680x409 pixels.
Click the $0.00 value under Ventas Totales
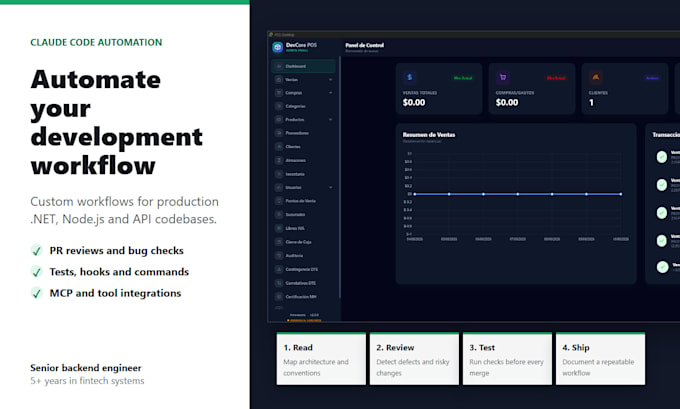pyautogui.click(x=414, y=102)
